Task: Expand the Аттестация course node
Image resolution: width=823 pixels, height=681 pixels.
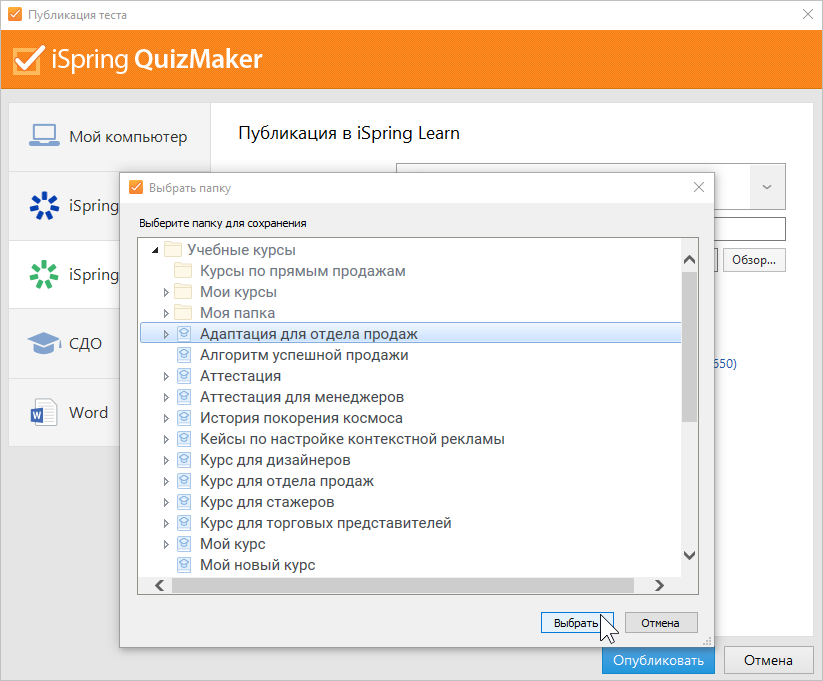Action: [x=166, y=376]
